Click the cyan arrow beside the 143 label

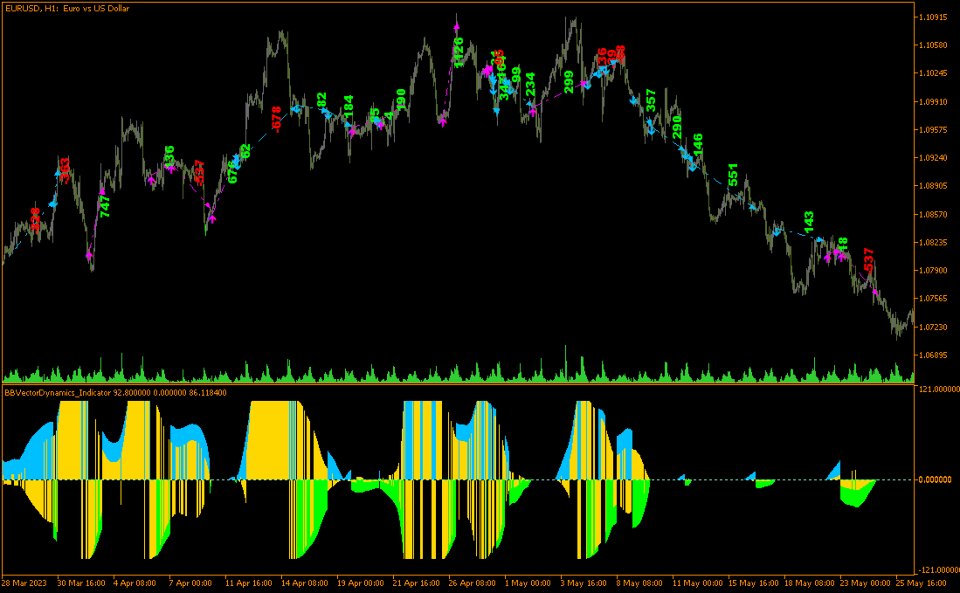[820, 239]
